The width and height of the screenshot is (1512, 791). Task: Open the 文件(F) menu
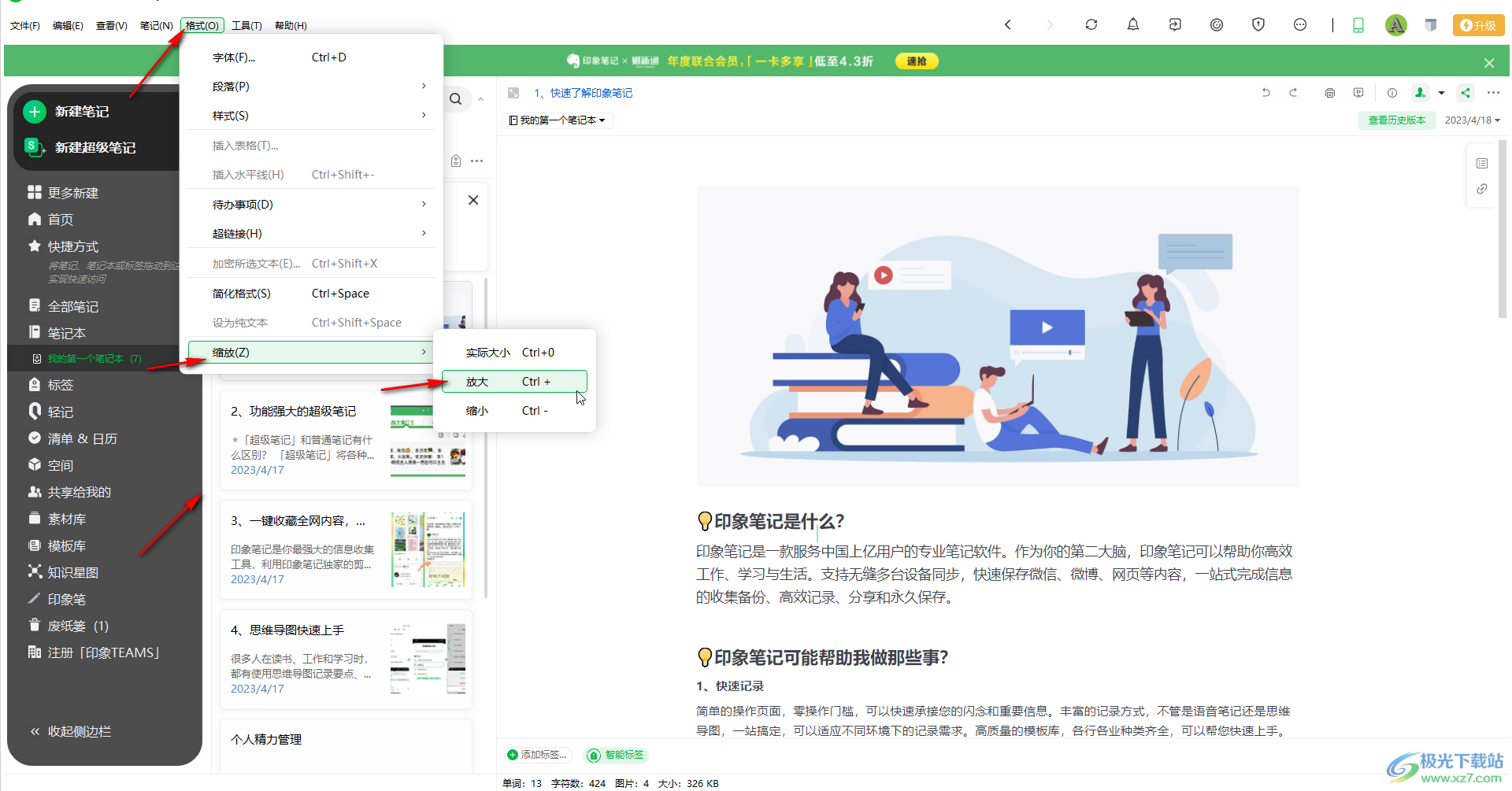pyautogui.click(x=25, y=26)
